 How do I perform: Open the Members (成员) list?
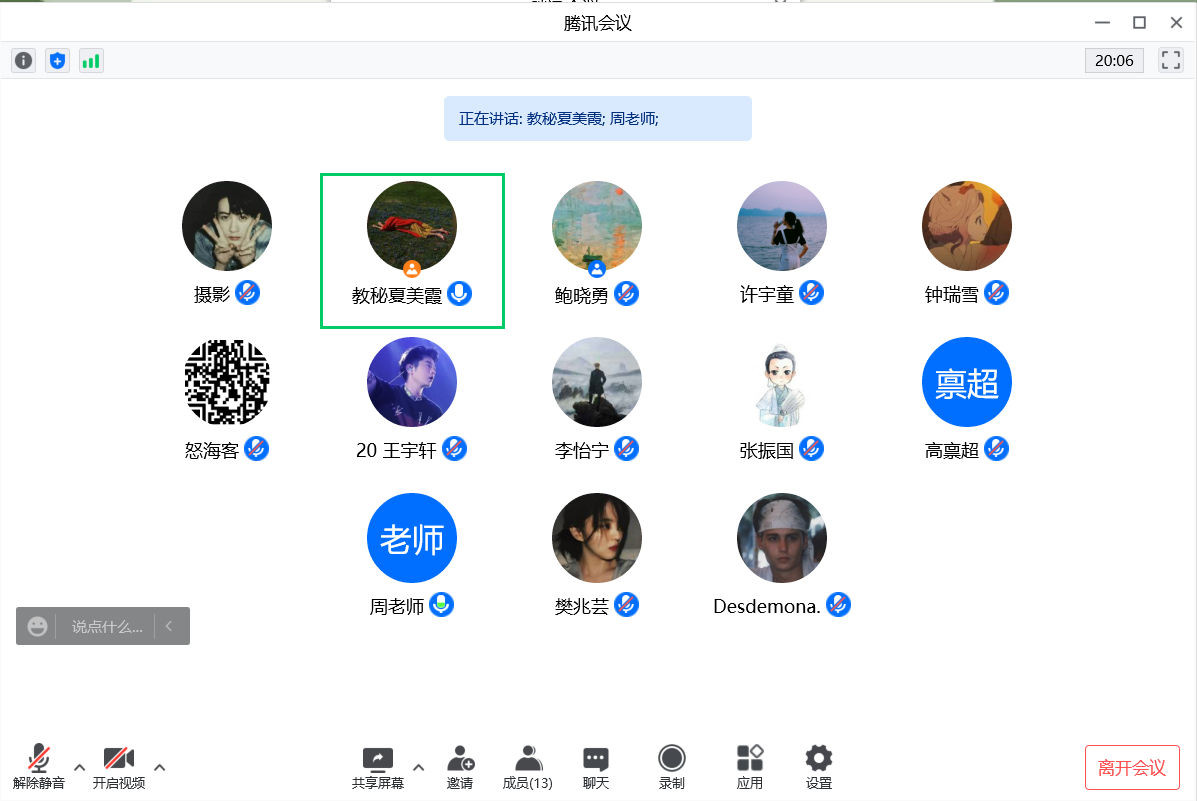[527, 767]
